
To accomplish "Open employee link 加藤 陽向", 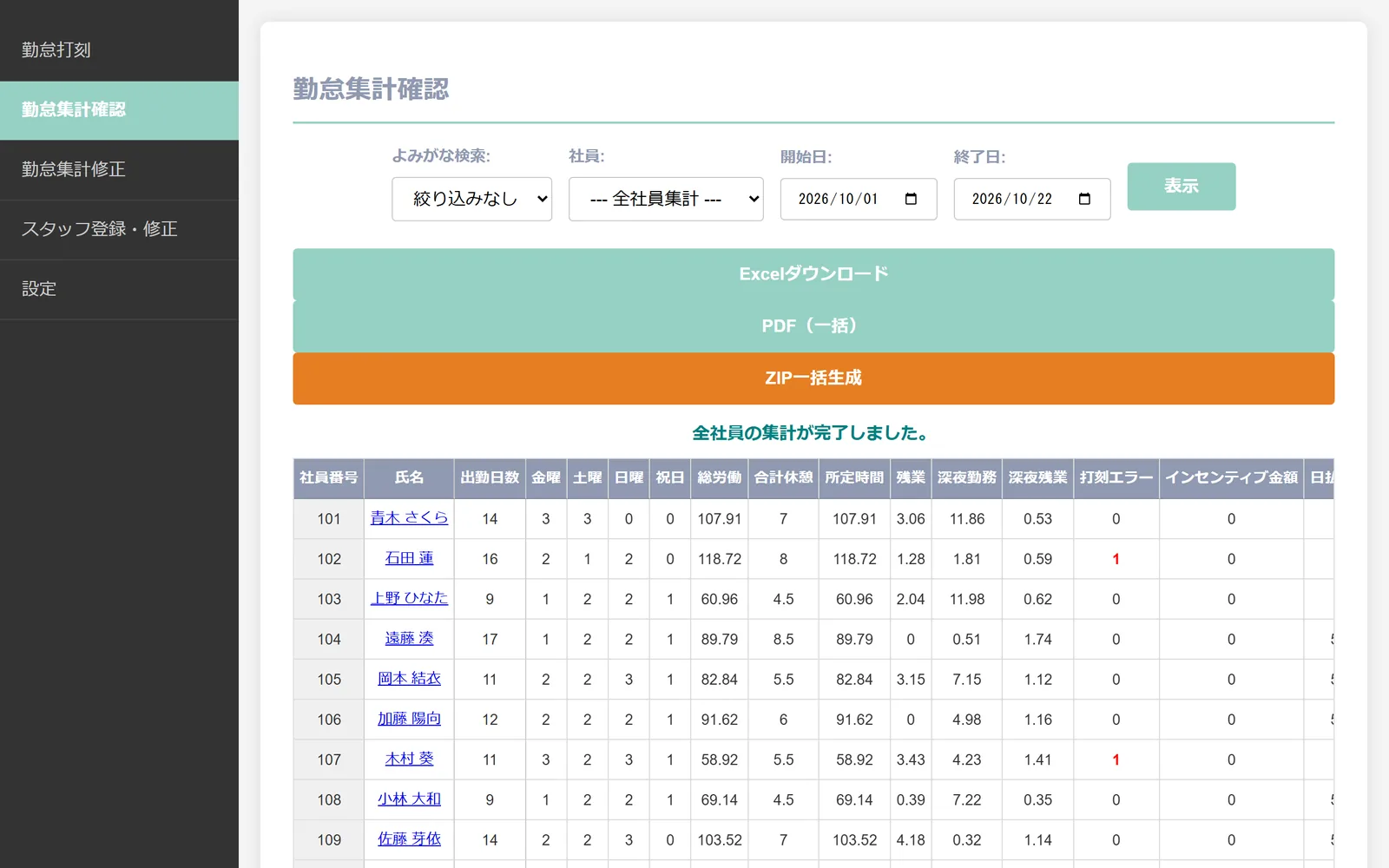I will coord(409,719).
